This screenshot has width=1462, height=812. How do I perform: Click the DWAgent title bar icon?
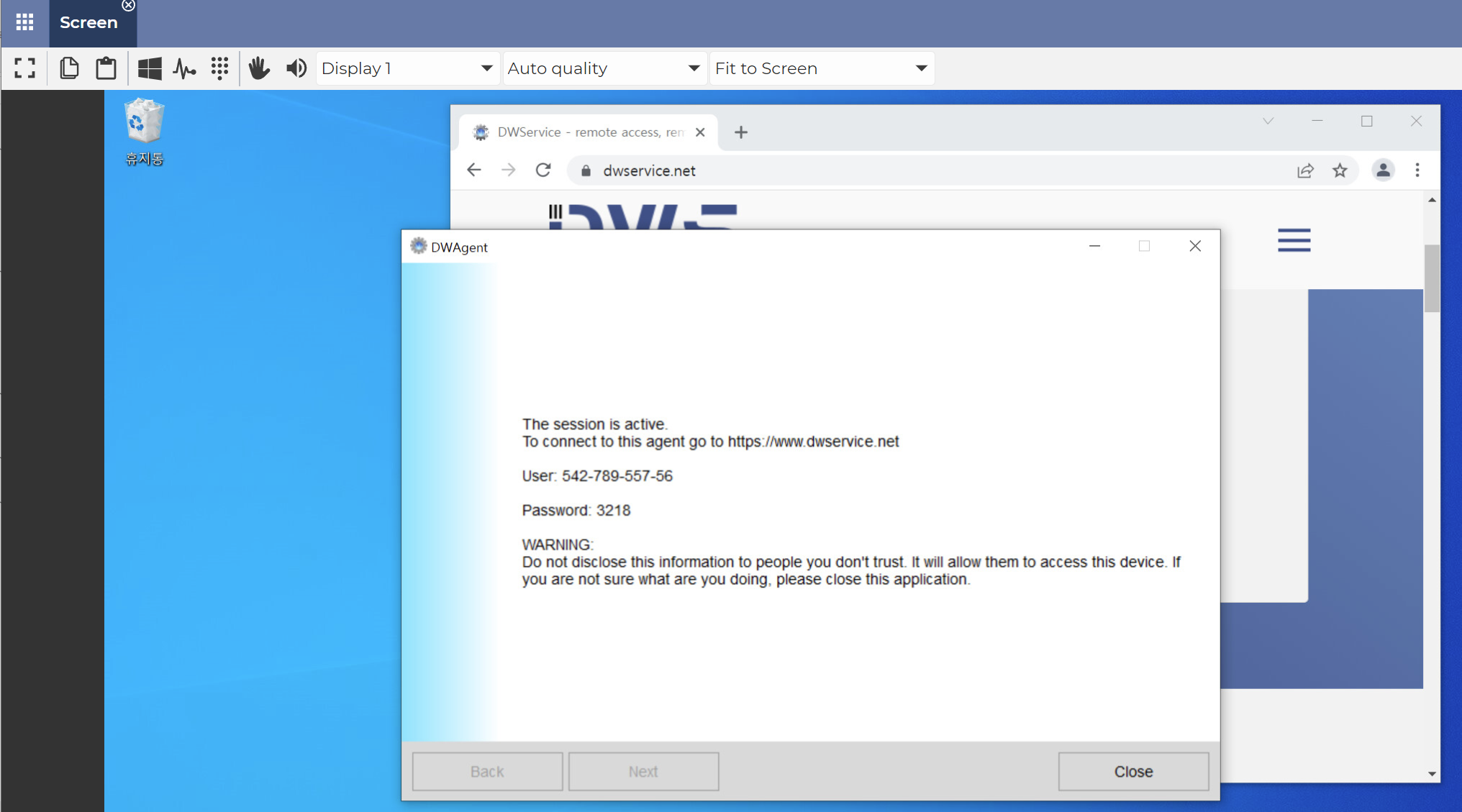click(419, 246)
